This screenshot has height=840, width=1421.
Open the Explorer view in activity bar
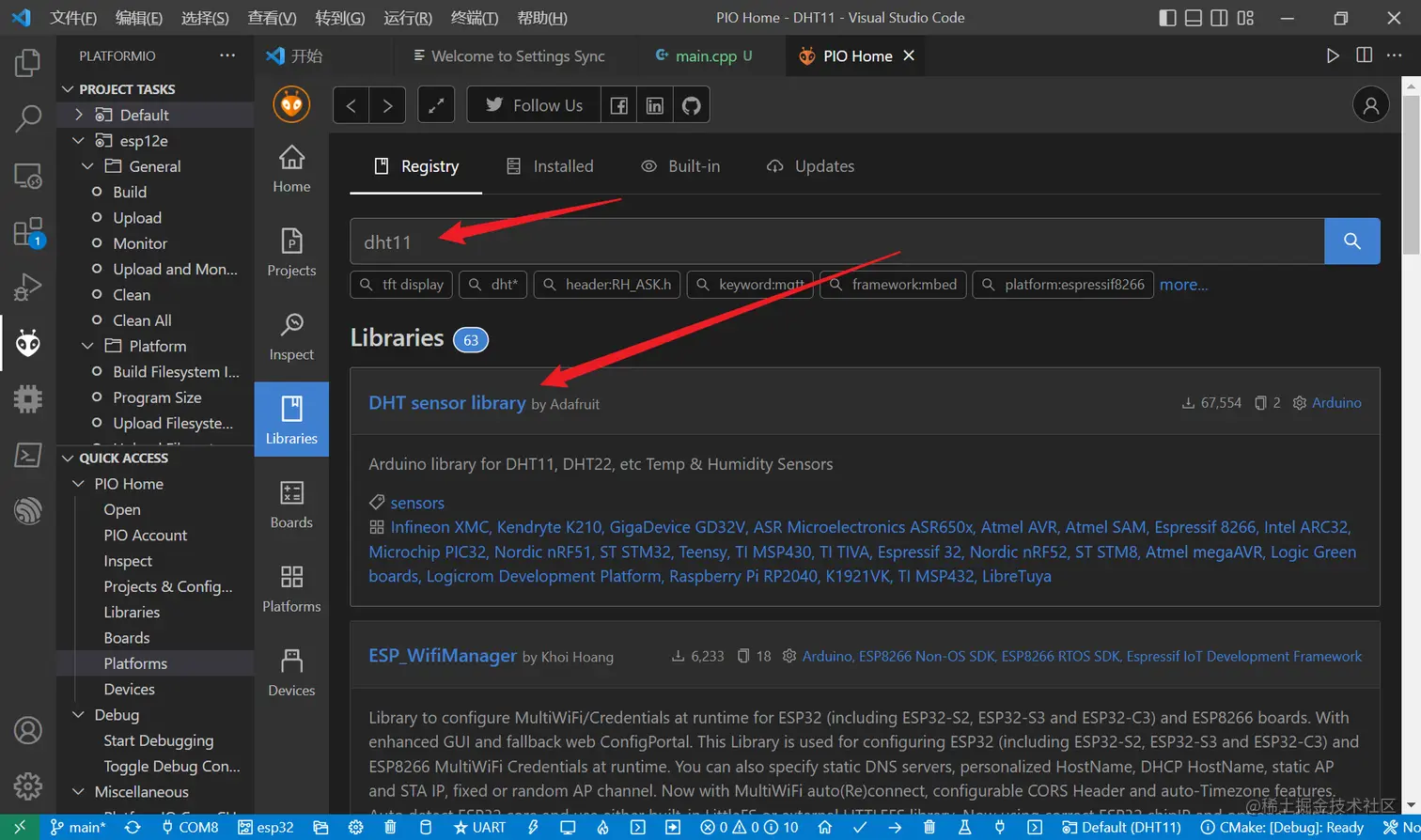(x=28, y=63)
